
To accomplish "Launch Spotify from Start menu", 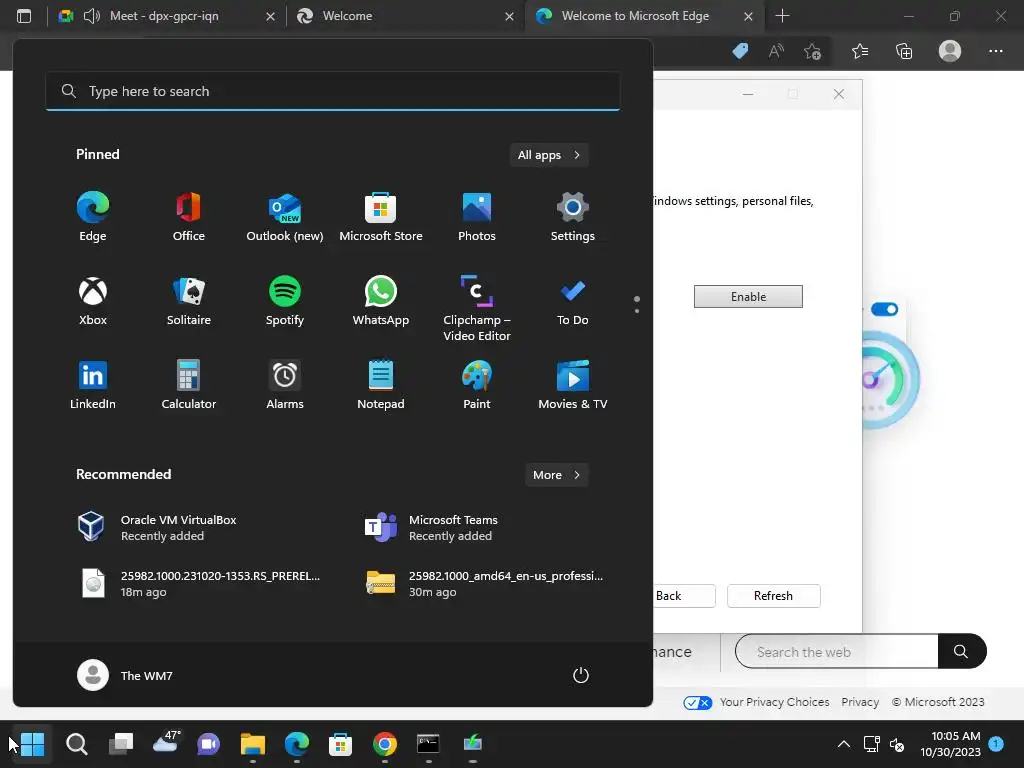I will coord(285,301).
